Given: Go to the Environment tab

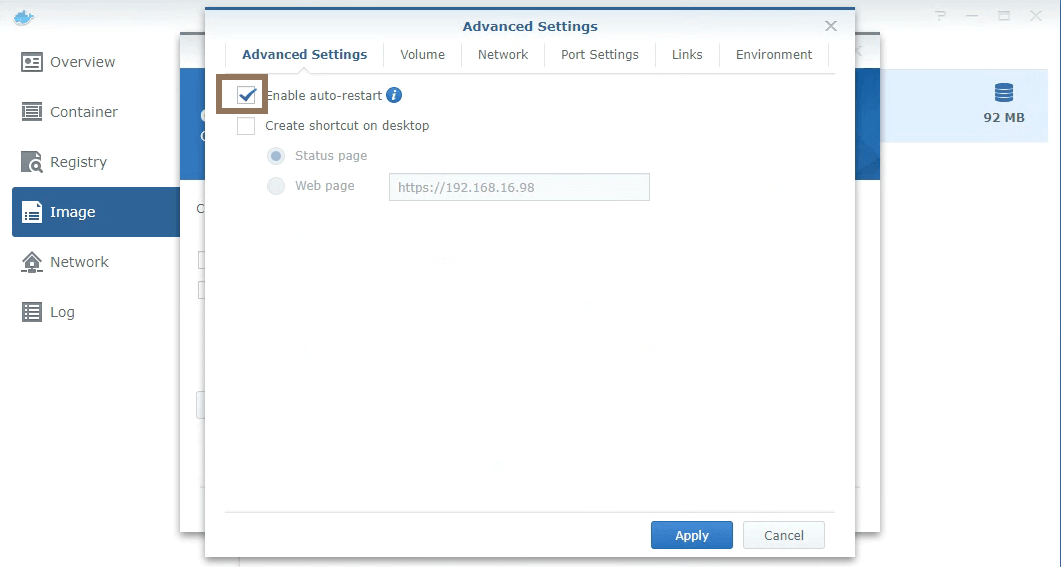Looking at the screenshot, I should point(774,55).
